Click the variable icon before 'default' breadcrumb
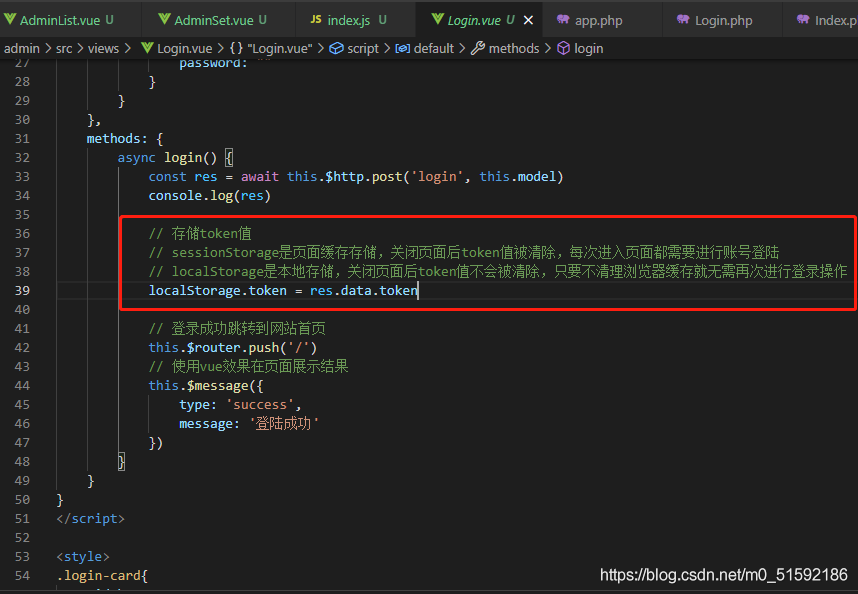Viewport: 858px width, 594px height. pyautogui.click(x=403, y=48)
